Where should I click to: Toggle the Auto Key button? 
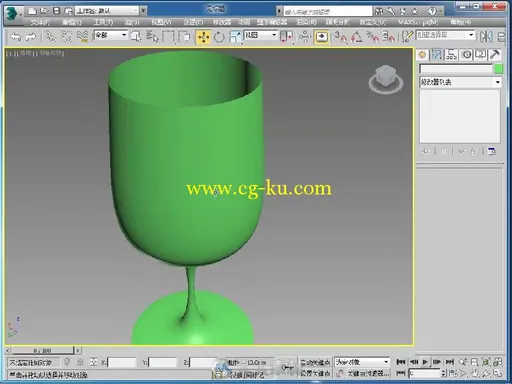click(x=315, y=362)
